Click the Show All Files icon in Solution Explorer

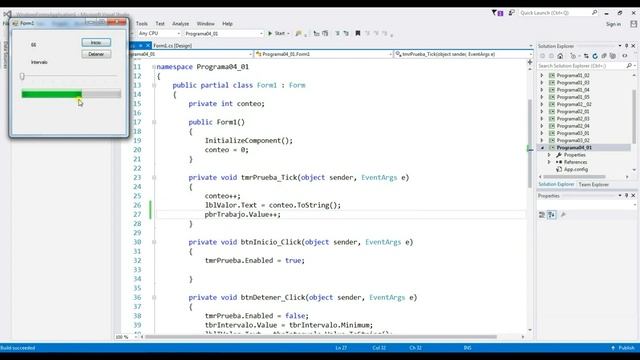click(x=613, y=56)
